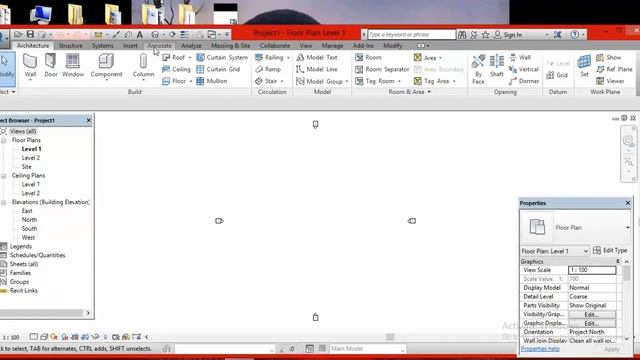This screenshot has width=640, height=360.
Task: Collapse the Floor Plans tree node
Action: click(x=4, y=140)
